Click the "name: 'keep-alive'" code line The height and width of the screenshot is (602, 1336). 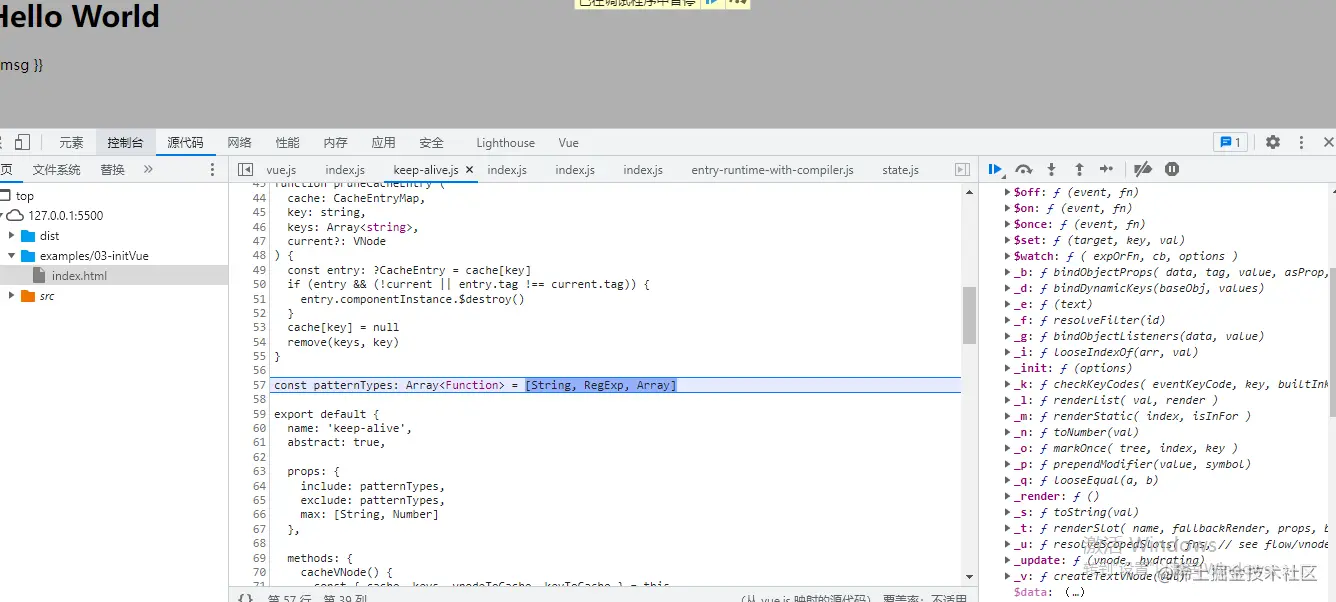click(x=350, y=428)
